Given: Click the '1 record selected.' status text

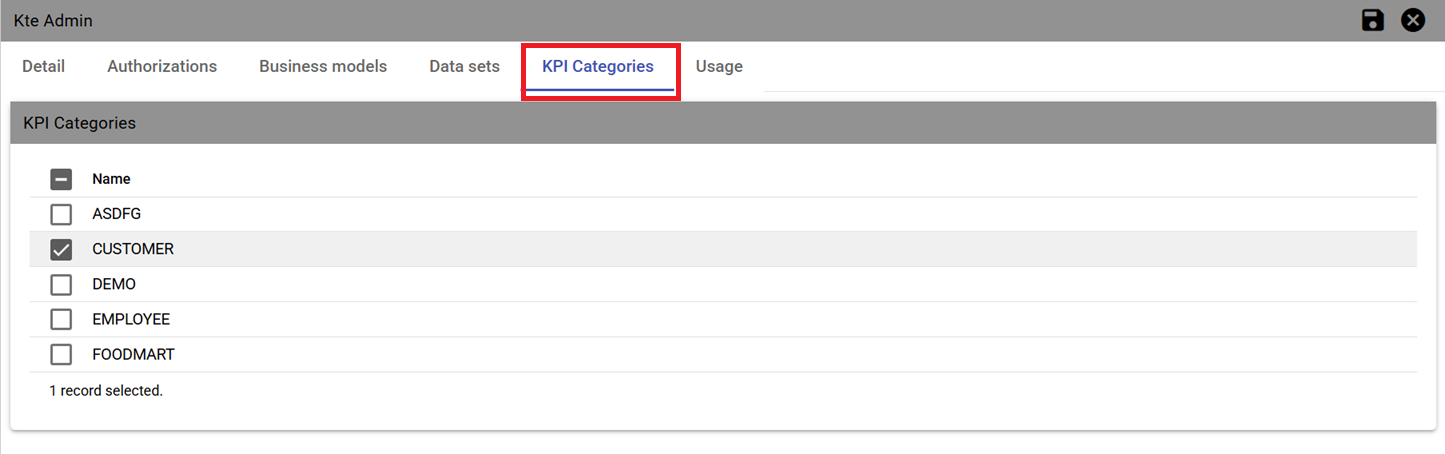Looking at the screenshot, I should click(106, 391).
